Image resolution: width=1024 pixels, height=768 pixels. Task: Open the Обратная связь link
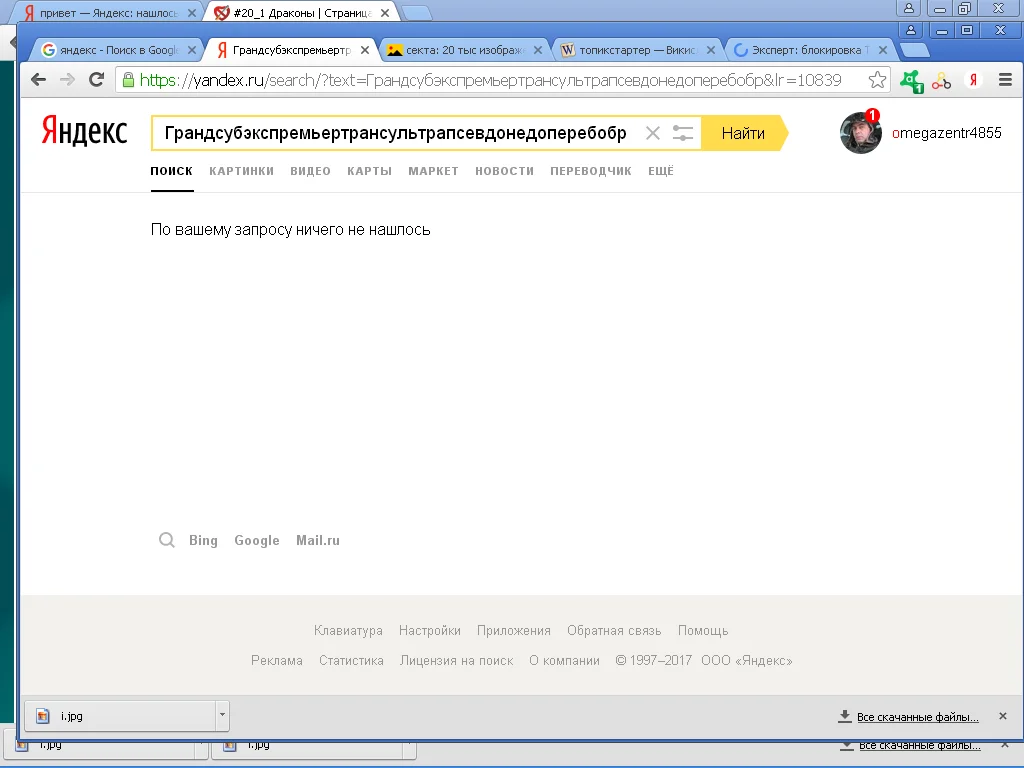pyautogui.click(x=614, y=630)
